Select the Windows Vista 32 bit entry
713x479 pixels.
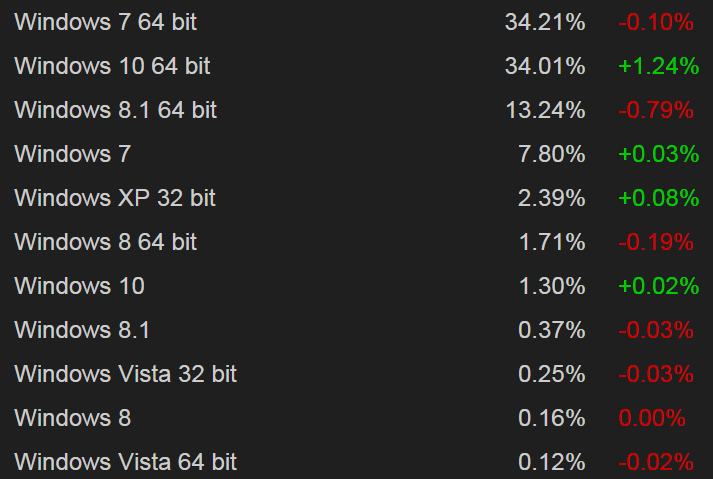click(126, 374)
